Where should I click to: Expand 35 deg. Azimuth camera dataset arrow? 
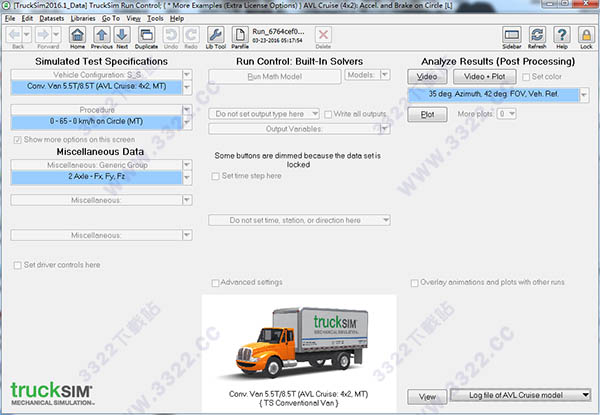[584, 94]
